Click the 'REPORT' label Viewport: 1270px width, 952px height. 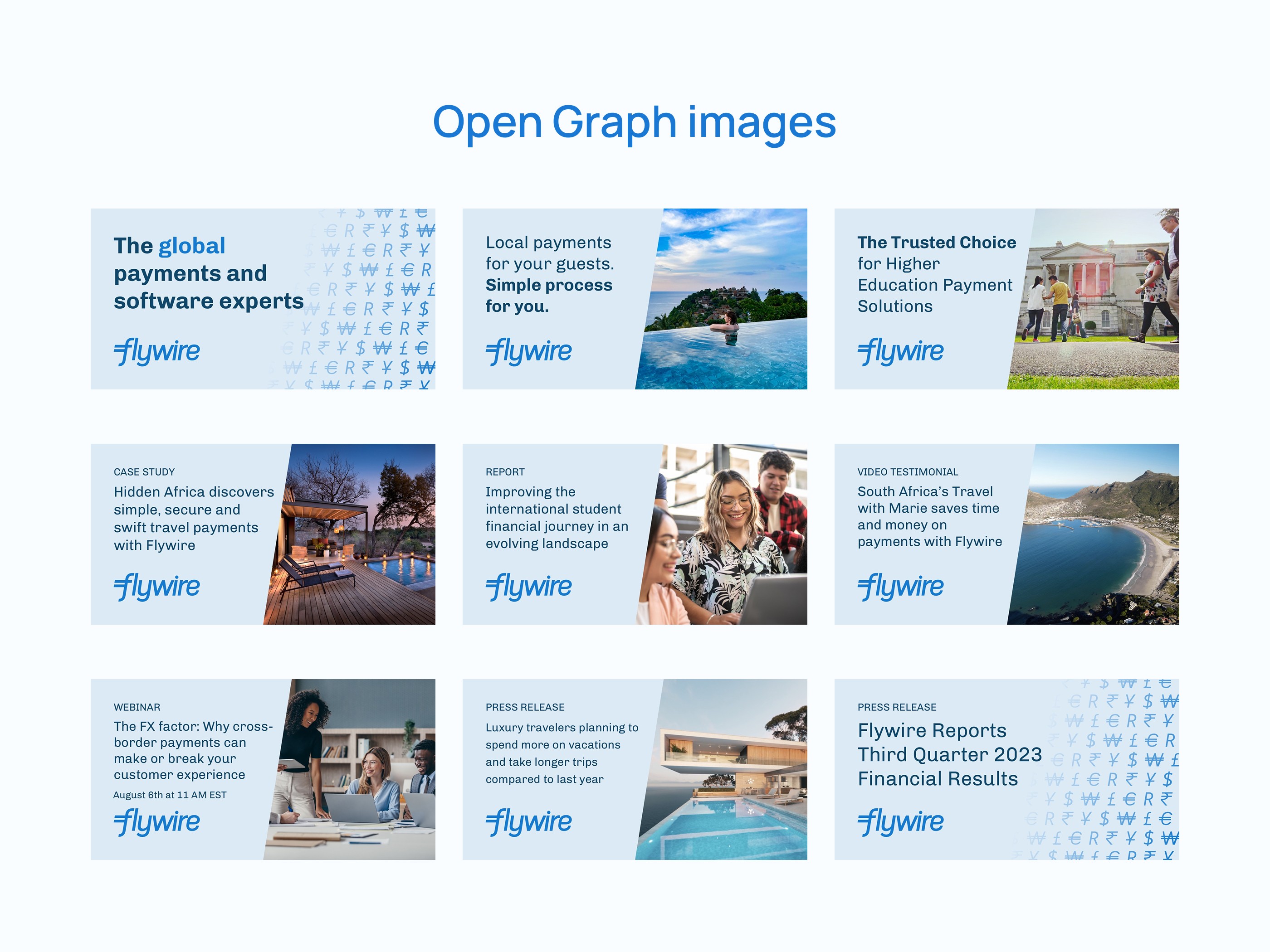[x=505, y=472]
